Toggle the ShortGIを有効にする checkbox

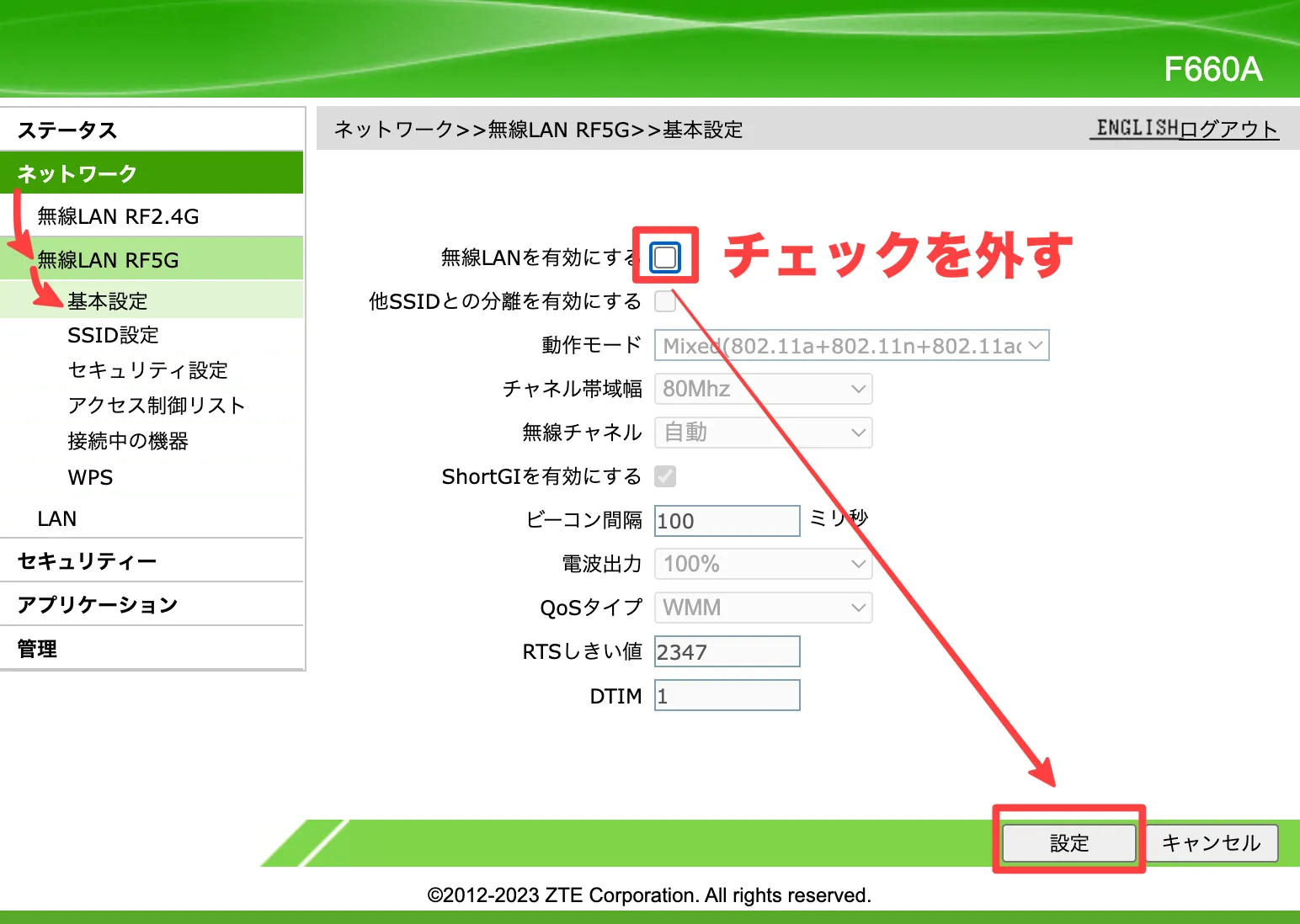[665, 476]
